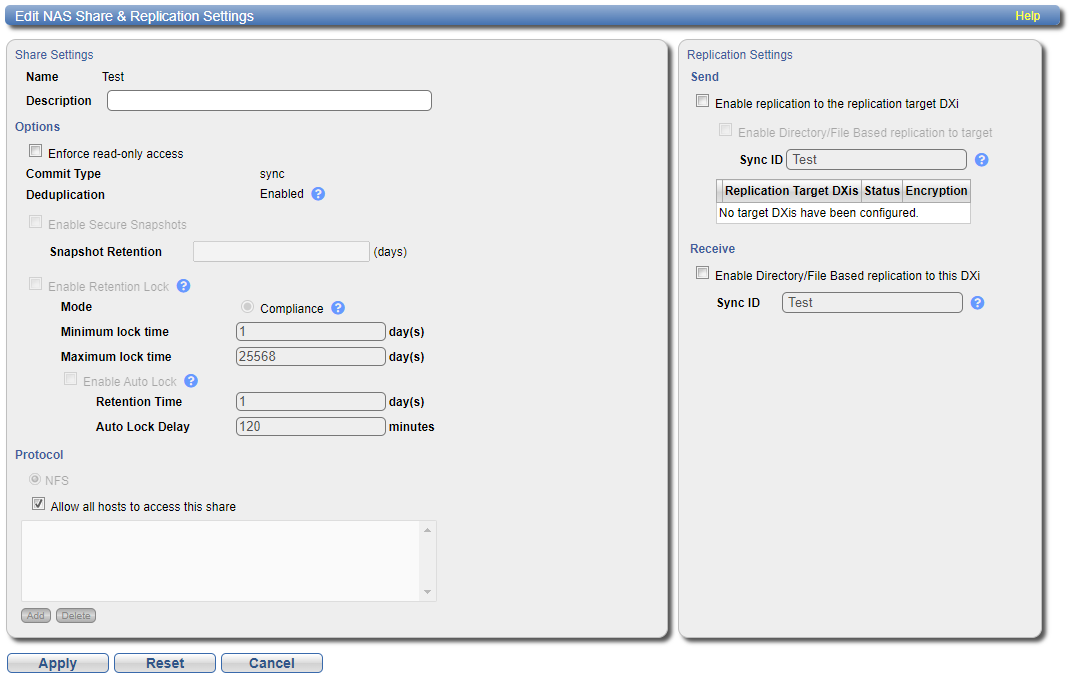
Task: Click help icon for Receive Sync ID
Action: pyautogui.click(x=977, y=303)
